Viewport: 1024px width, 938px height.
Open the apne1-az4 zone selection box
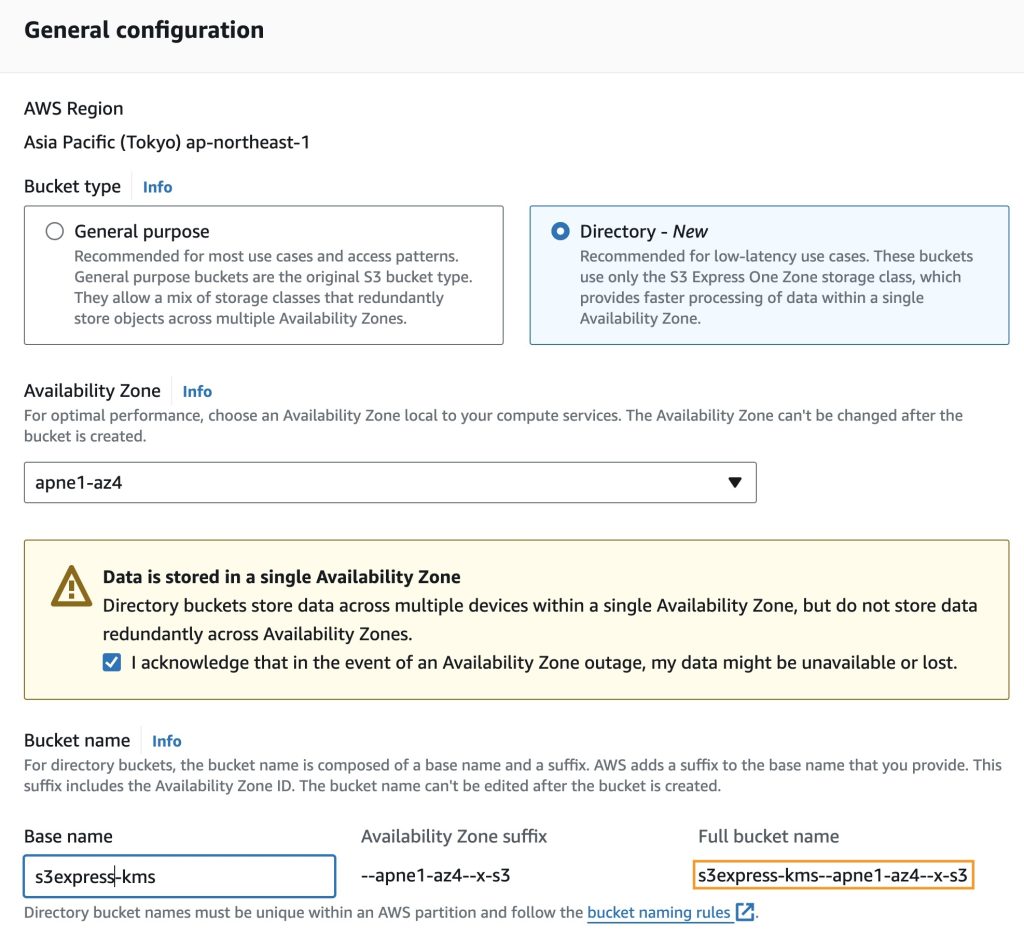390,482
